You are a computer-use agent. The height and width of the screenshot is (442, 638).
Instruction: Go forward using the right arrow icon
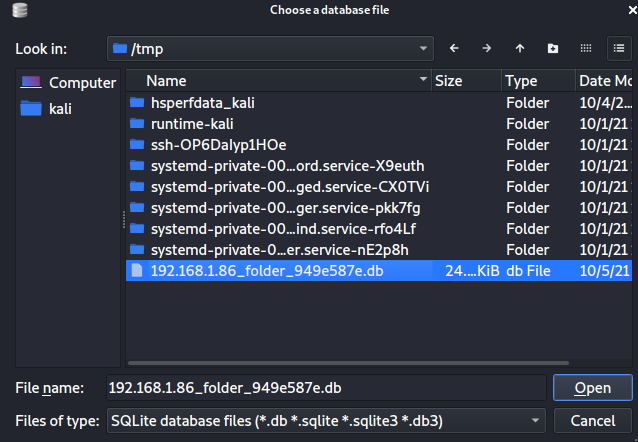point(487,48)
